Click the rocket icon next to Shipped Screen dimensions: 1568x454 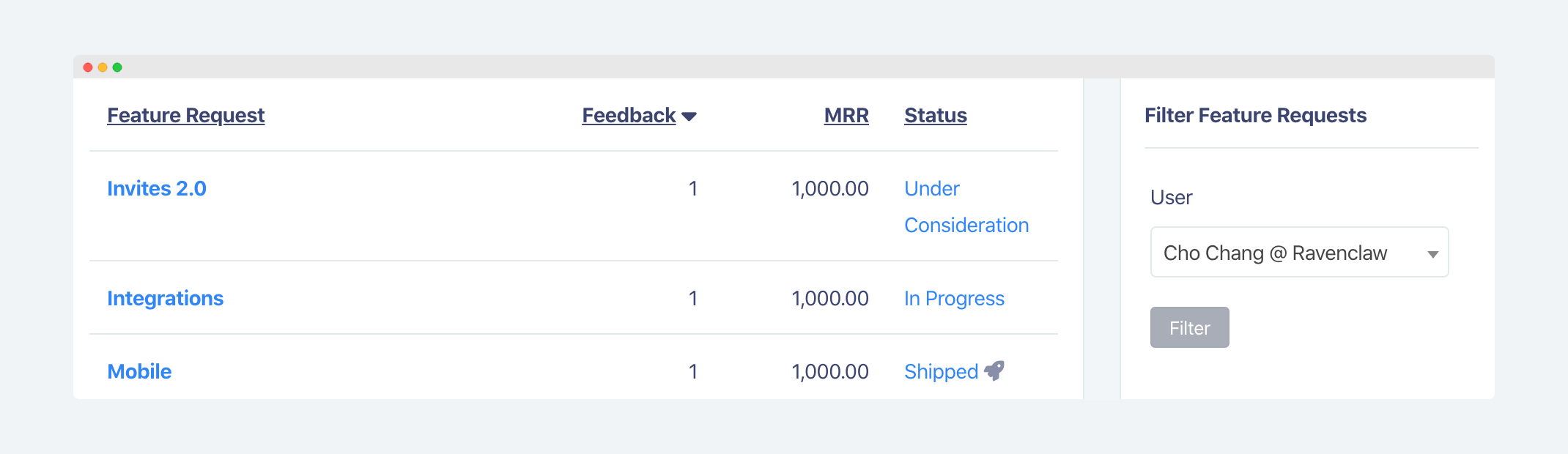point(994,371)
